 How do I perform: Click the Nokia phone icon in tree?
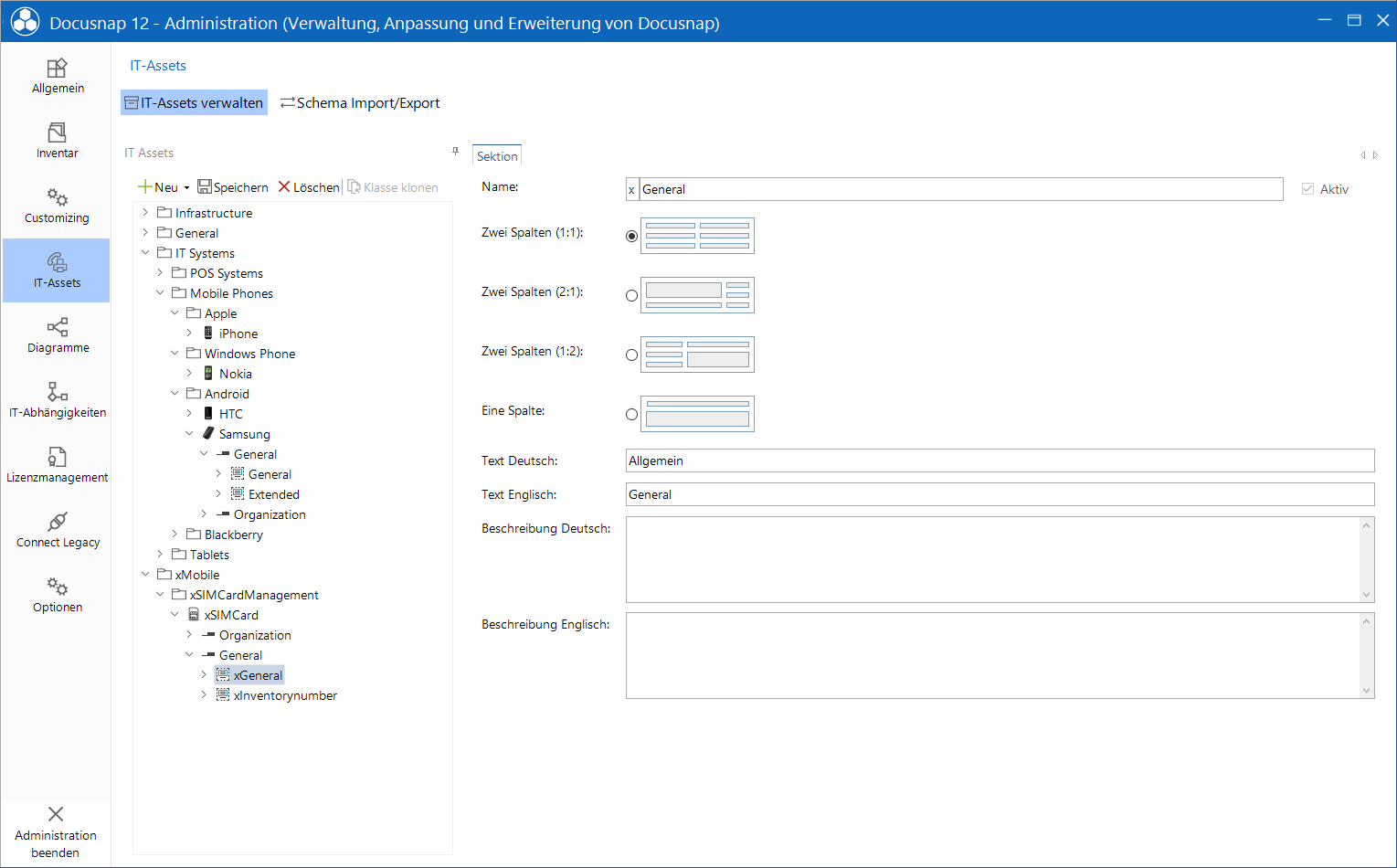click(208, 374)
